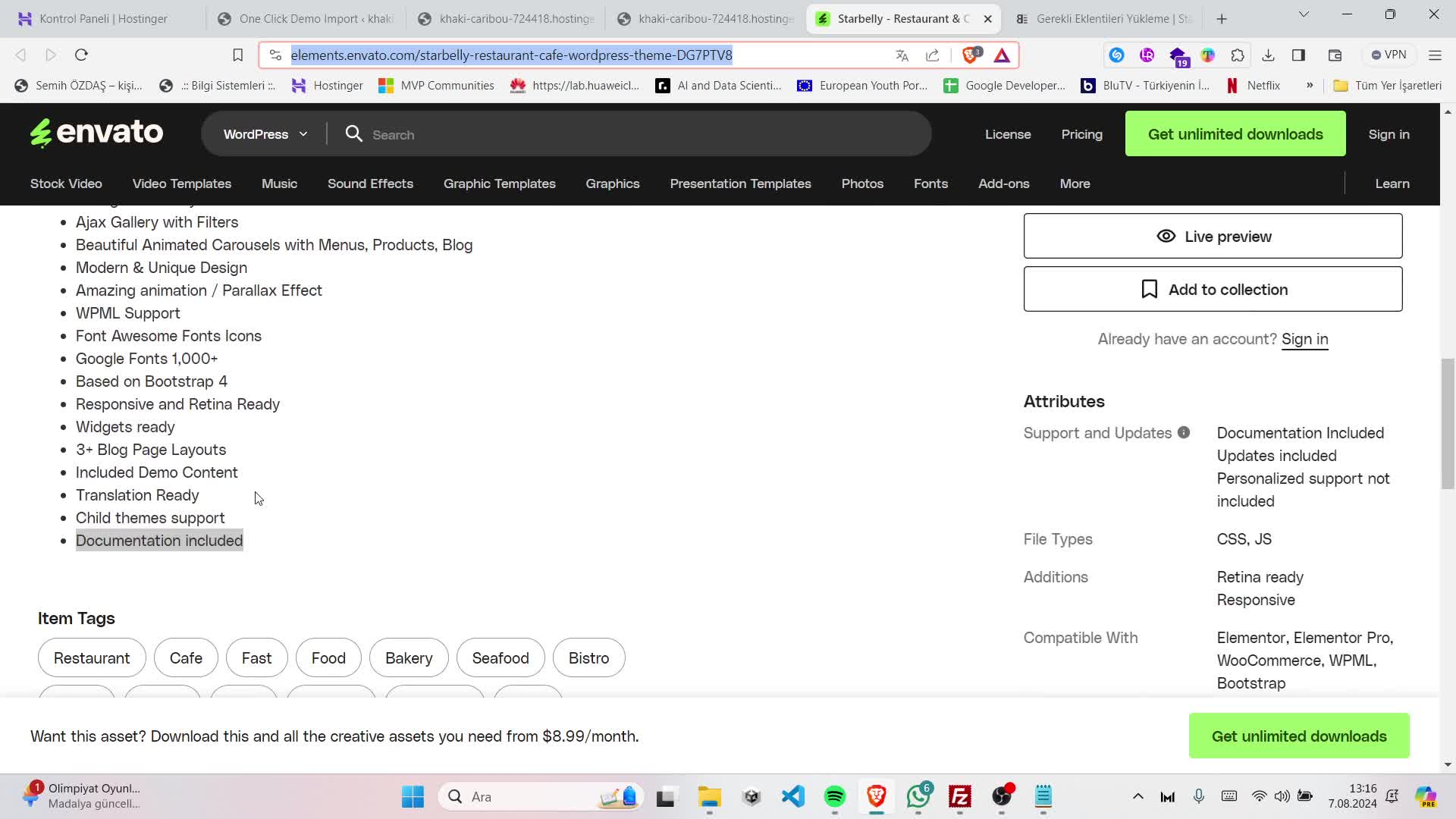Click the site settings icon in address bar

click(x=275, y=55)
